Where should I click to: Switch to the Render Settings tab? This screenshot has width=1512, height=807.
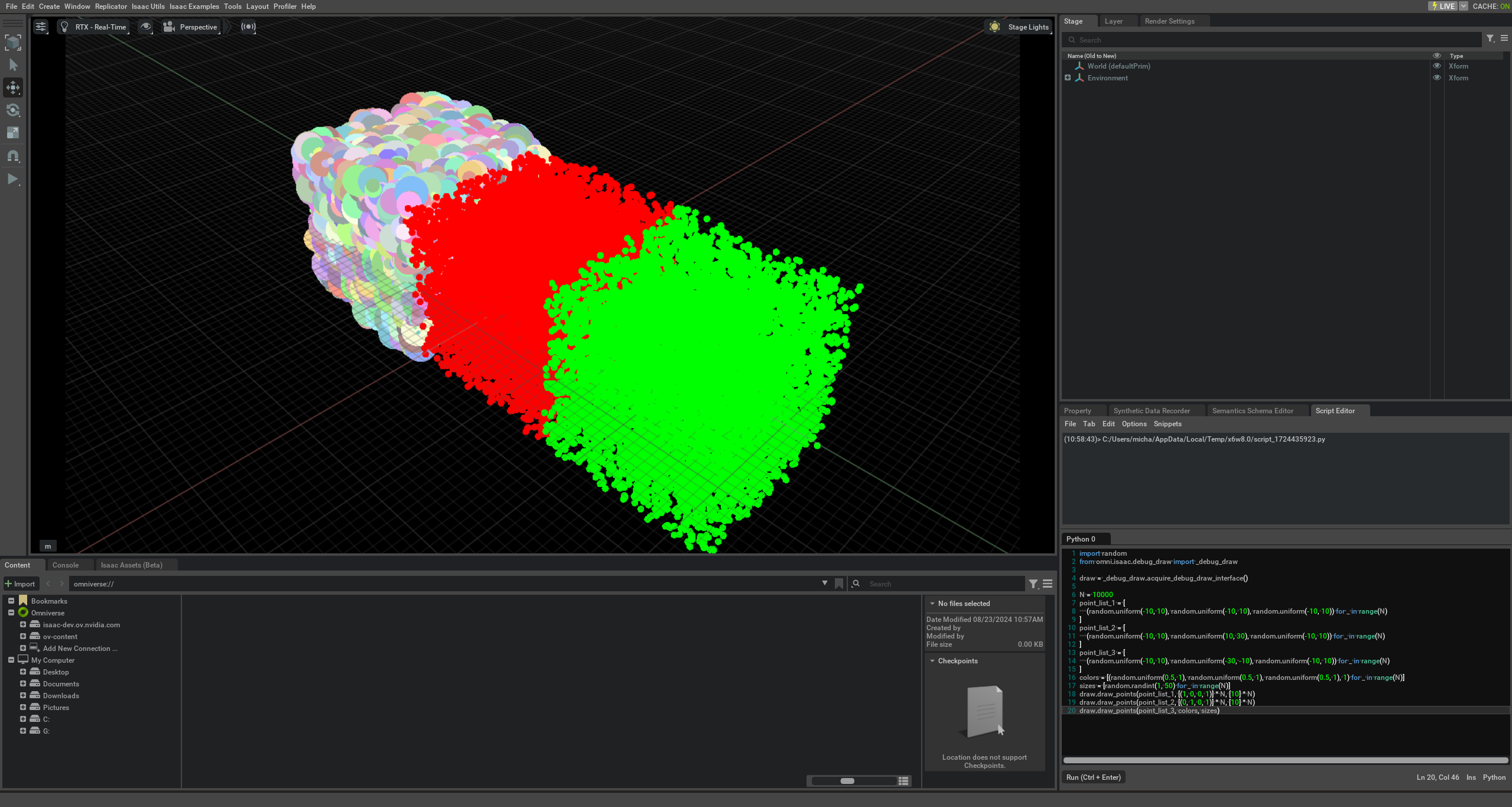point(1169,21)
